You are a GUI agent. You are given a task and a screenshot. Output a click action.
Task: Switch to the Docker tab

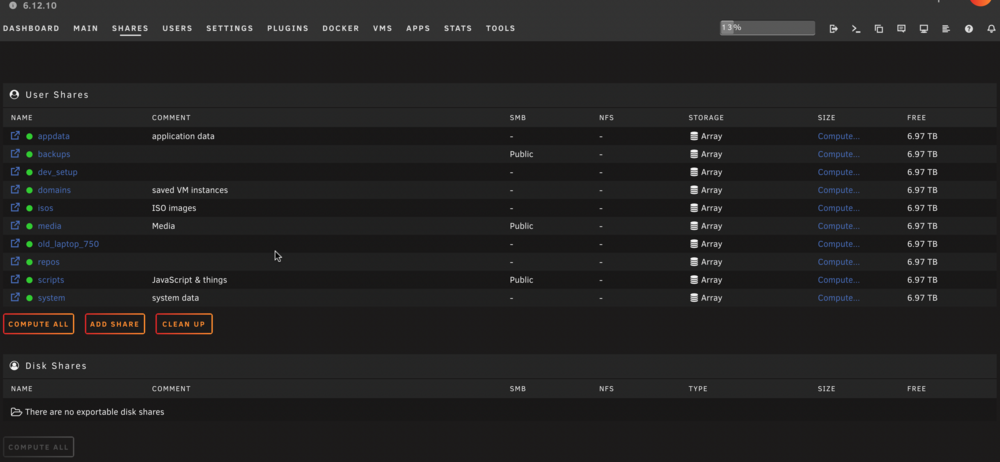(x=341, y=29)
